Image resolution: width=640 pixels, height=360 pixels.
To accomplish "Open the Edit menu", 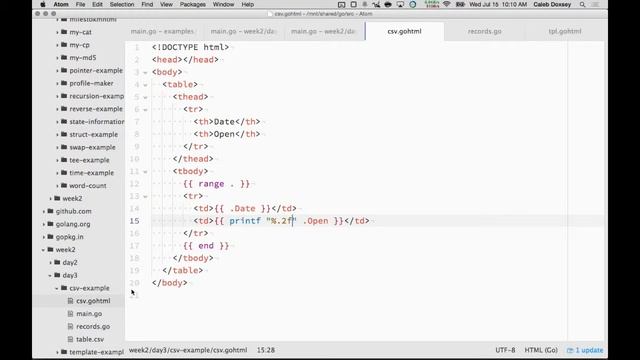I will click(x=97, y=4).
